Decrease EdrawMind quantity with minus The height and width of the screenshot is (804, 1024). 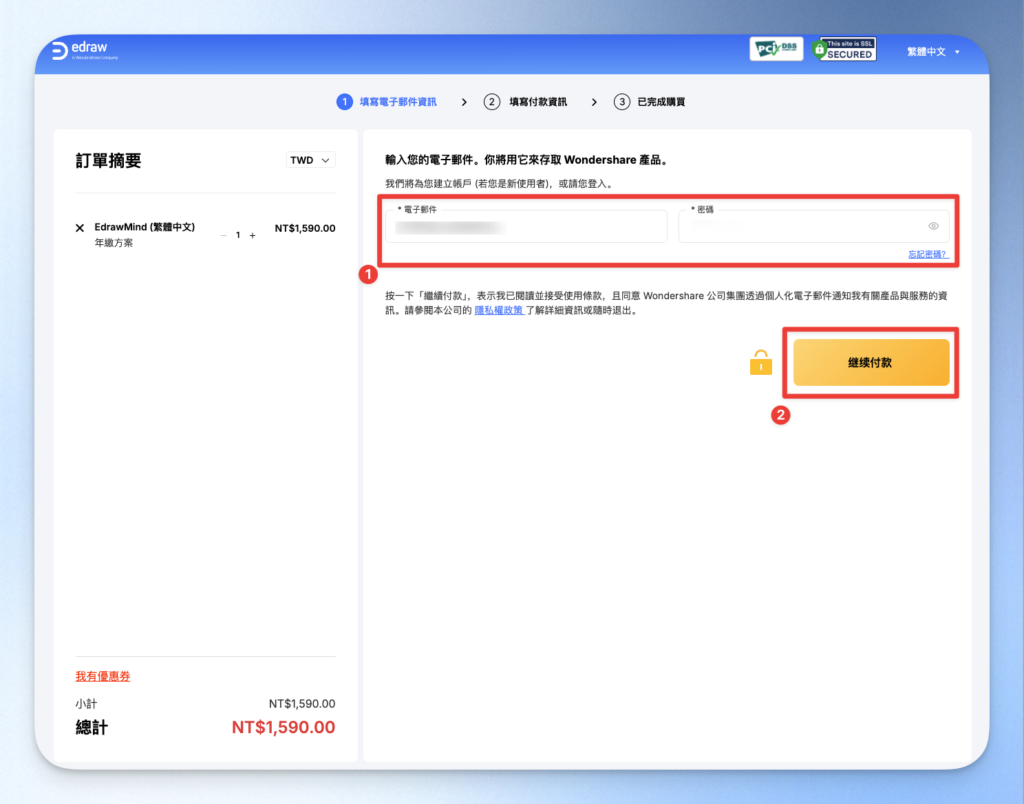(223, 235)
